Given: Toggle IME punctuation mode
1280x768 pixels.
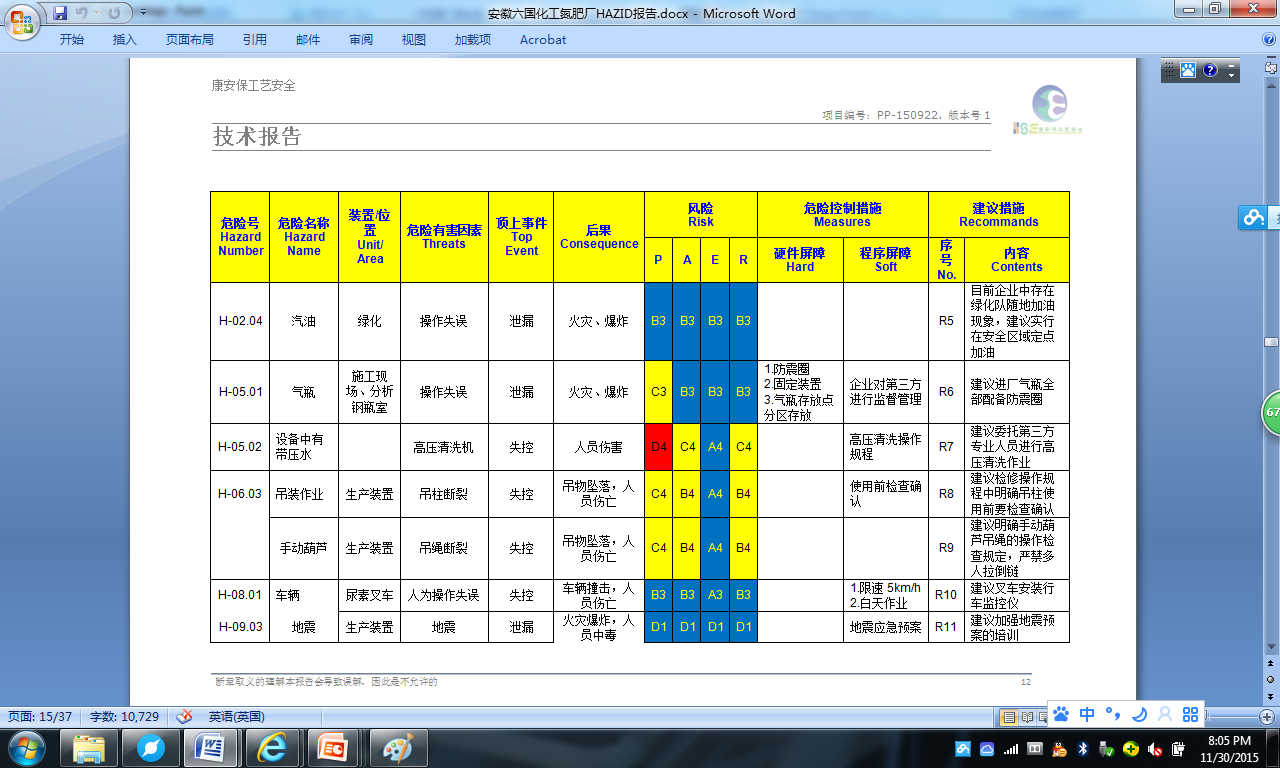Looking at the screenshot, I should coord(1112,714).
